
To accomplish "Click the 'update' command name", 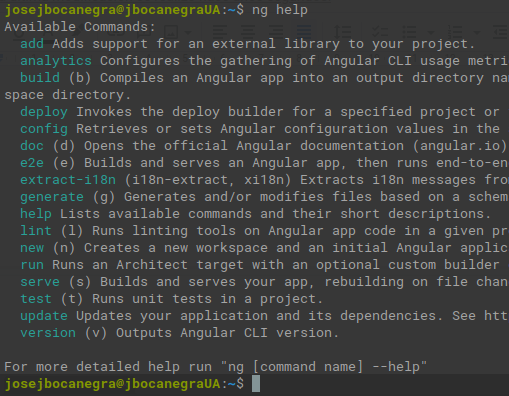I will (44, 316).
